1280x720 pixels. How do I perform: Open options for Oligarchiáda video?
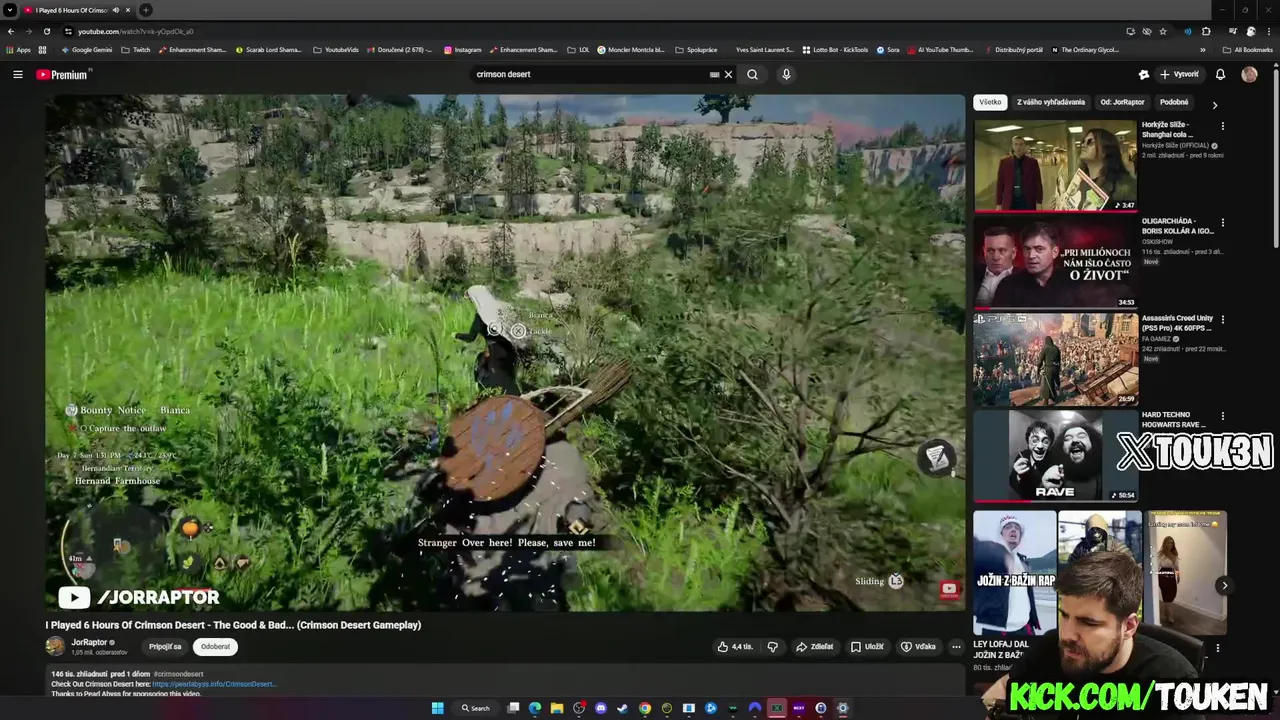tap(1222, 222)
